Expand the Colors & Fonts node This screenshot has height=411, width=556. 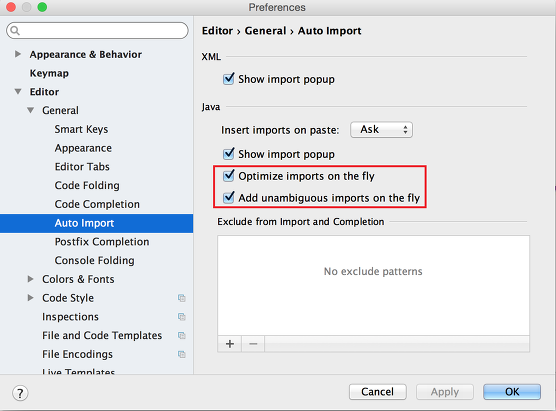pyautogui.click(x=30, y=279)
